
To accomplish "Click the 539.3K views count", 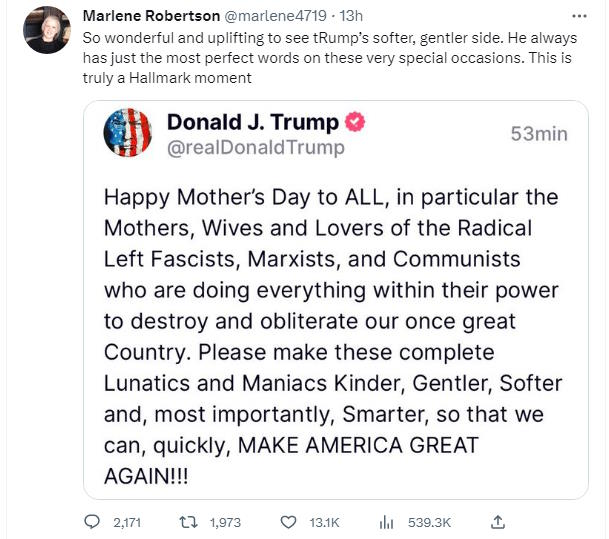I will point(428,522).
